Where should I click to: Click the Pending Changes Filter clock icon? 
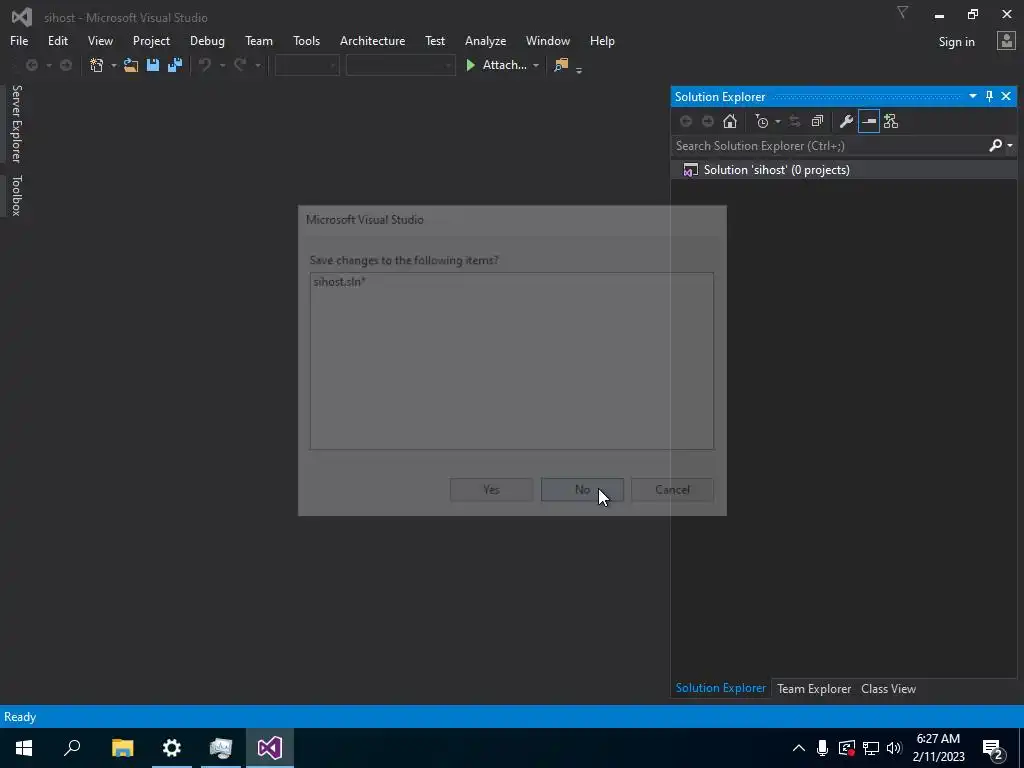tap(761, 121)
